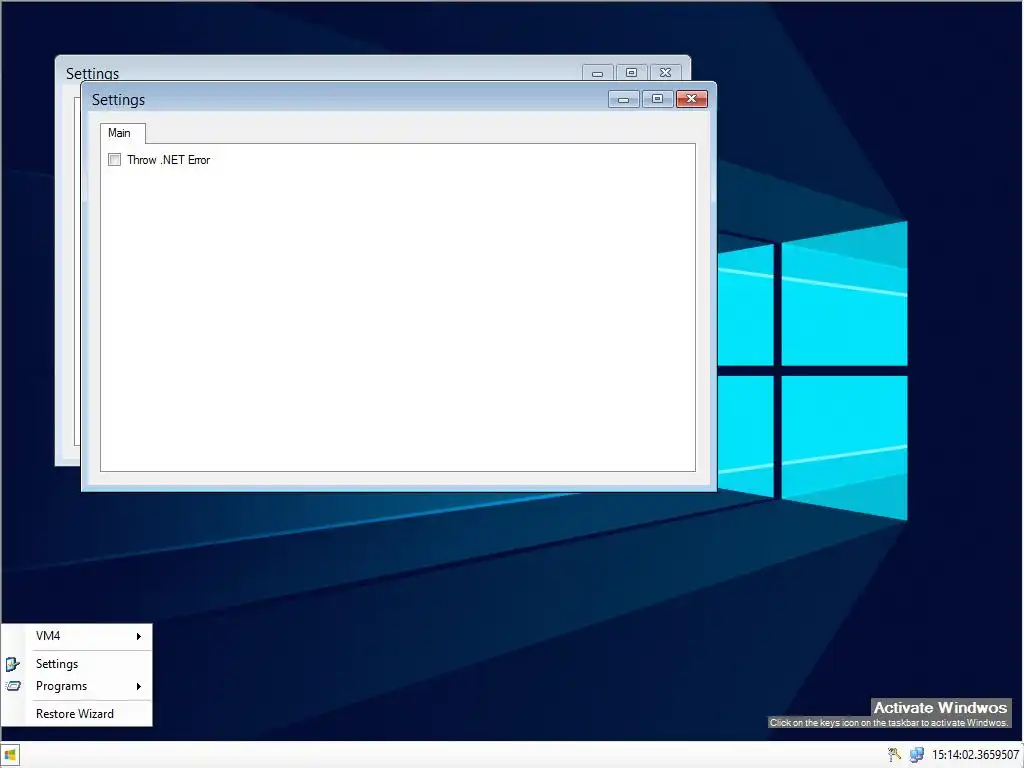Select the Main tab in Settings

pos(122,133)
